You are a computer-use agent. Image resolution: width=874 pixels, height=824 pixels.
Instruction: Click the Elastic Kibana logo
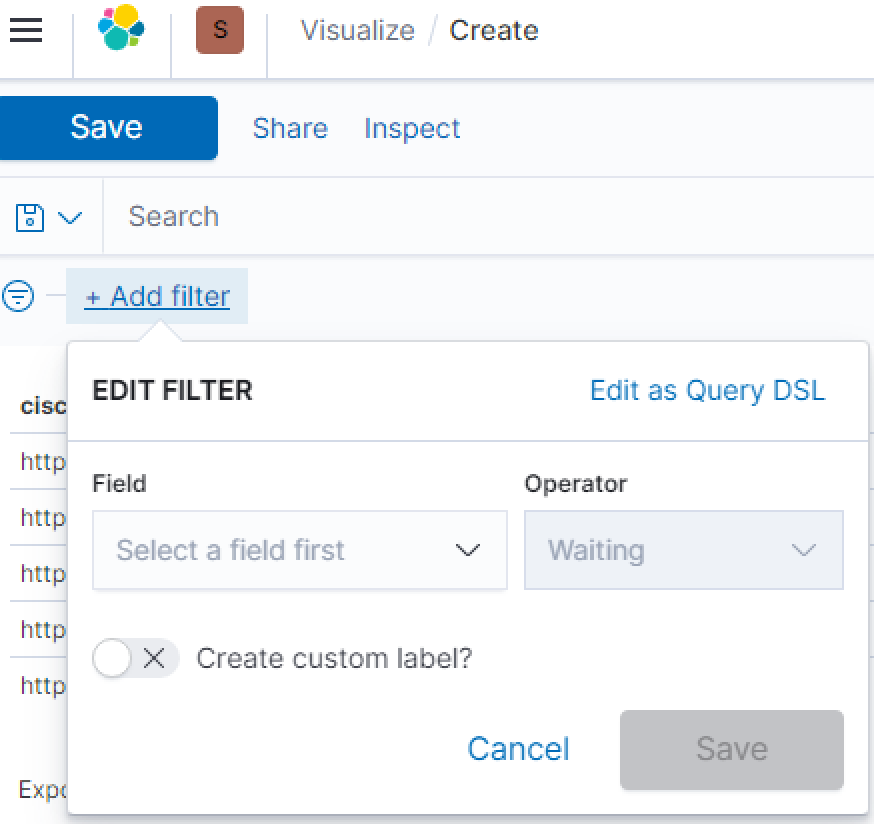[121, 28]
